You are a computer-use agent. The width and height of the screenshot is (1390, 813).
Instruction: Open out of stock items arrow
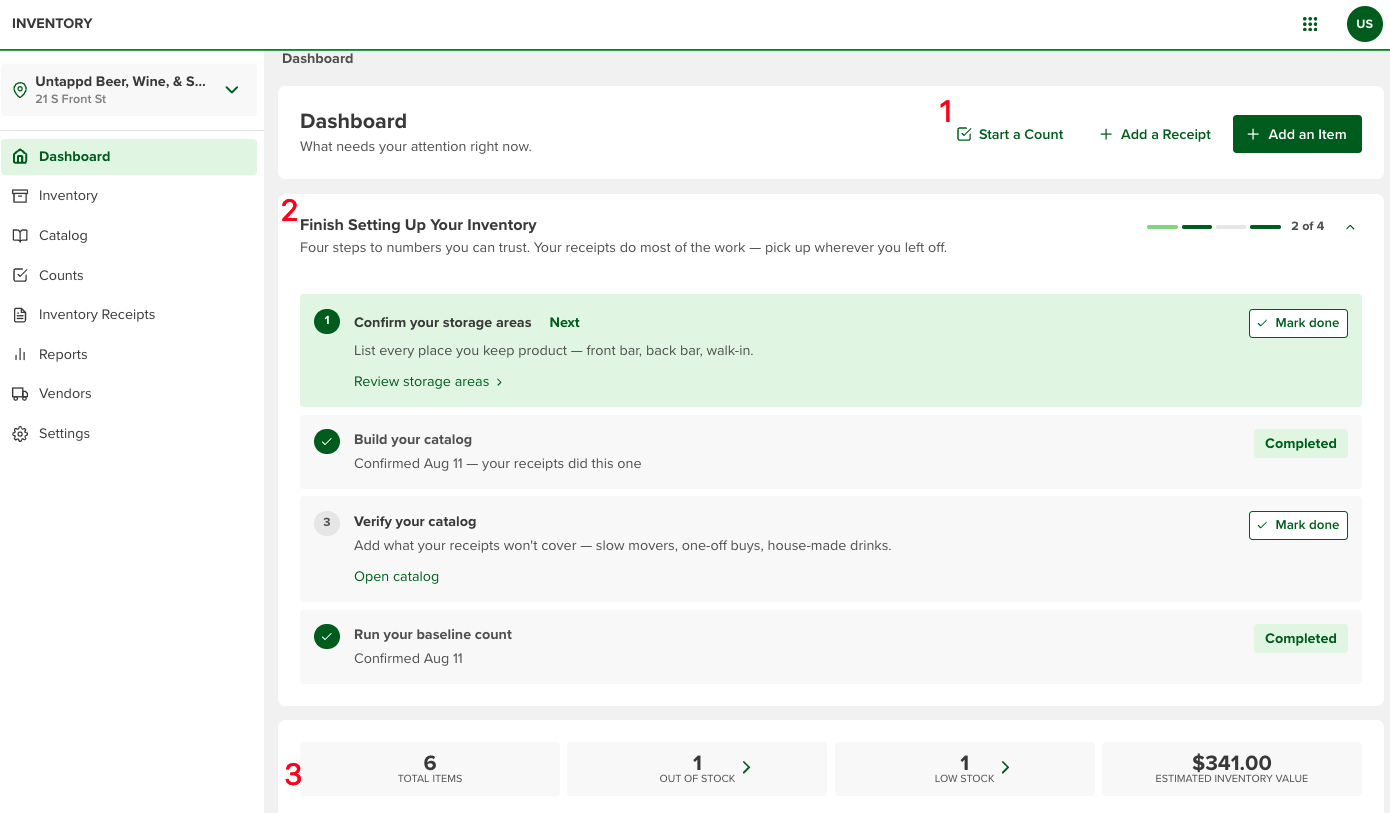(746, 768)
